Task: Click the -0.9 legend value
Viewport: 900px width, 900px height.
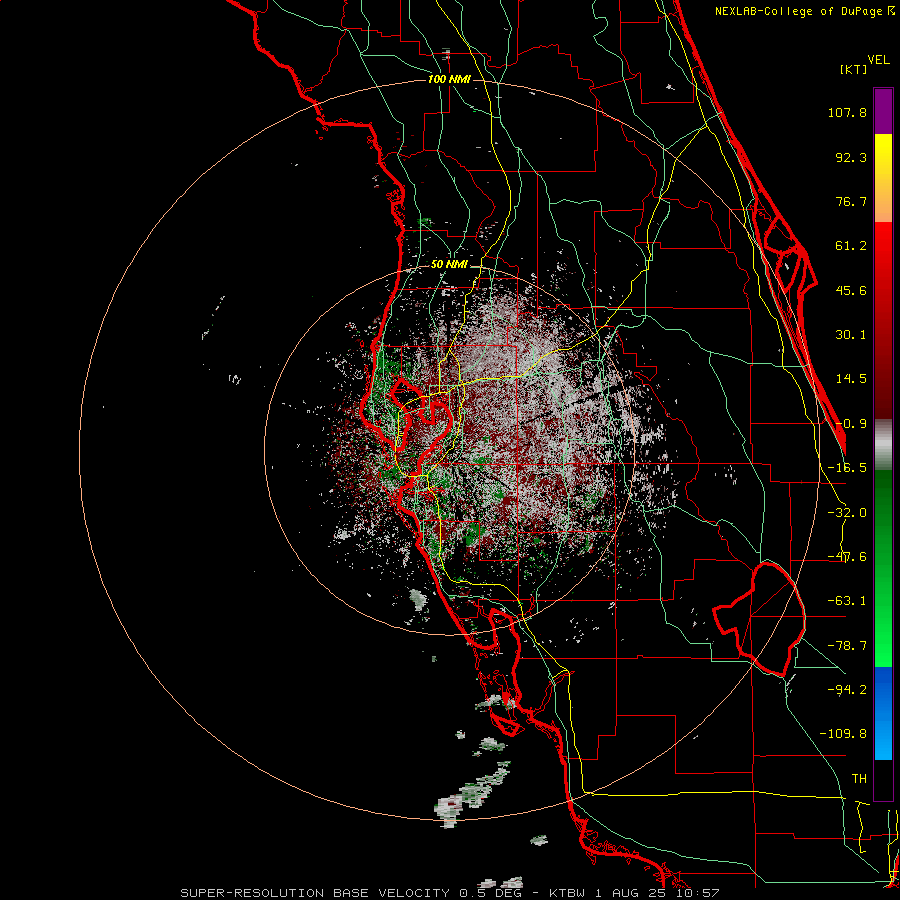Action: pyautogui.click(x=851, y=424)
